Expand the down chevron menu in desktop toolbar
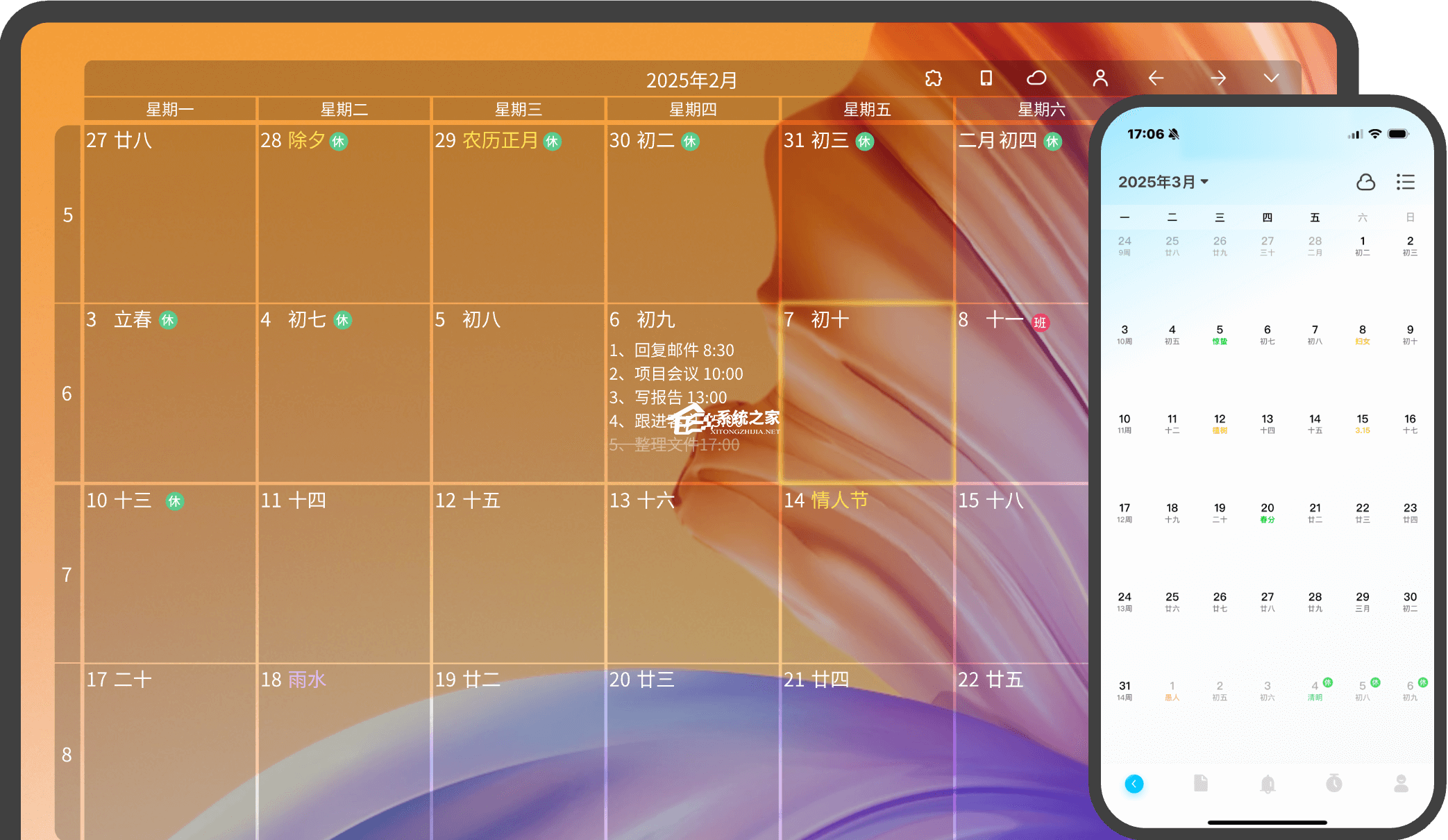Image resolution: width=1448 pixels, height=840 pixels. (x=1271, y=78)
